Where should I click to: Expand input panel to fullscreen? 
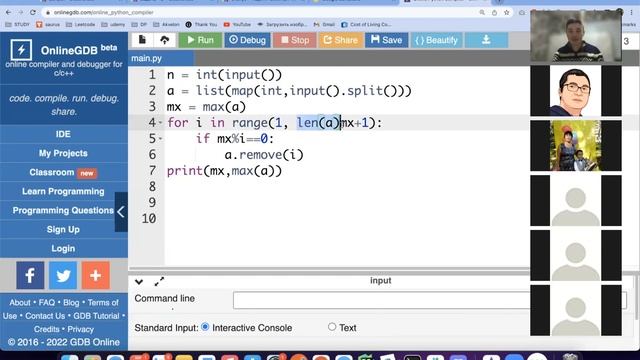(159, 281)
